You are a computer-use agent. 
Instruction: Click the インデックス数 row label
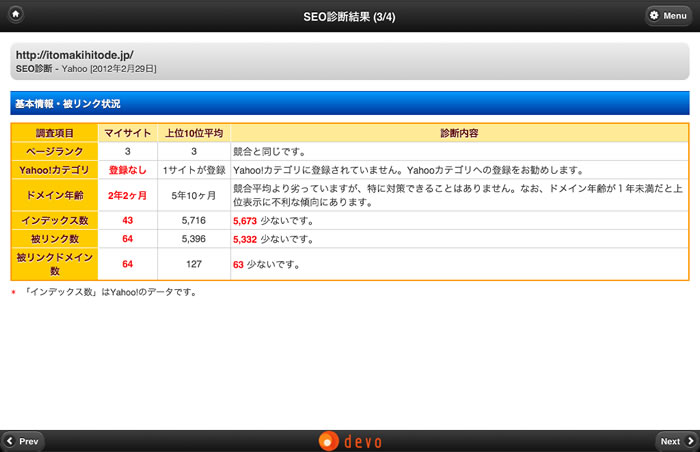coord(54,221)
